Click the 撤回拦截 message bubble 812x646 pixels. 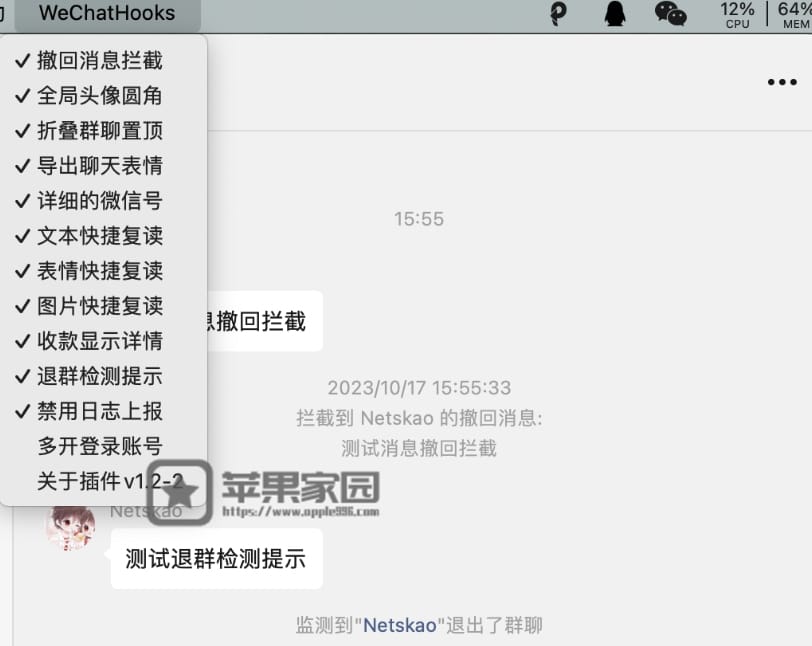point(264,321)
